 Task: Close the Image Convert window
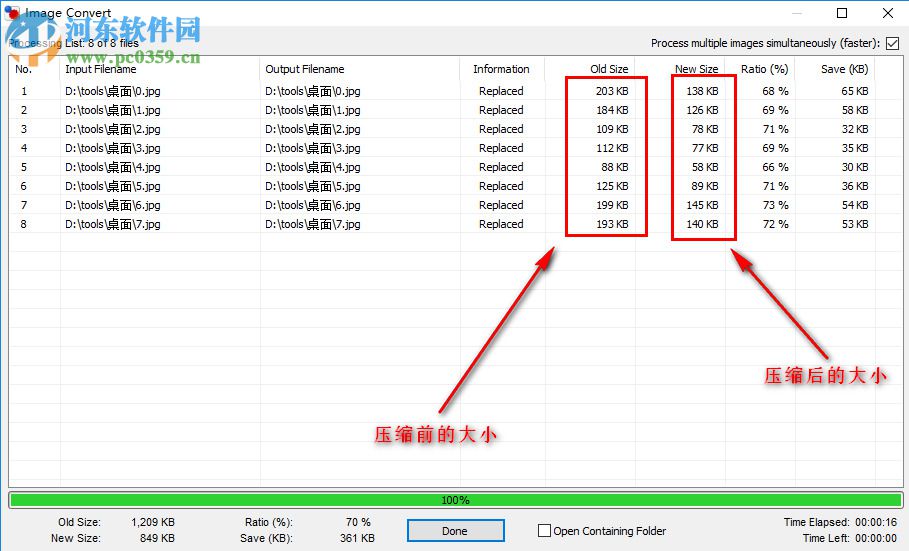click(888, 13)
